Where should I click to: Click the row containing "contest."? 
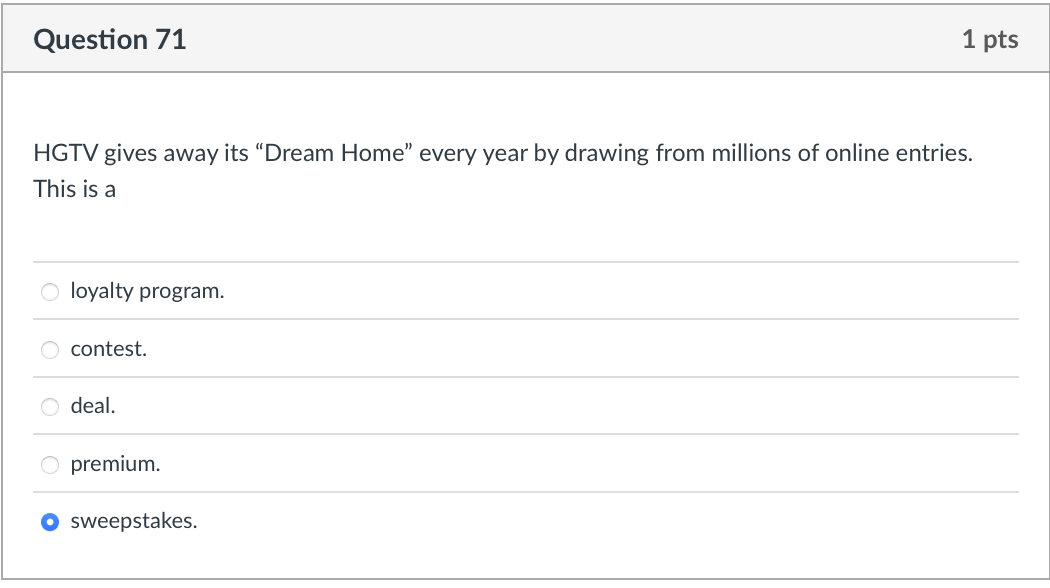[x=500, y=348]
